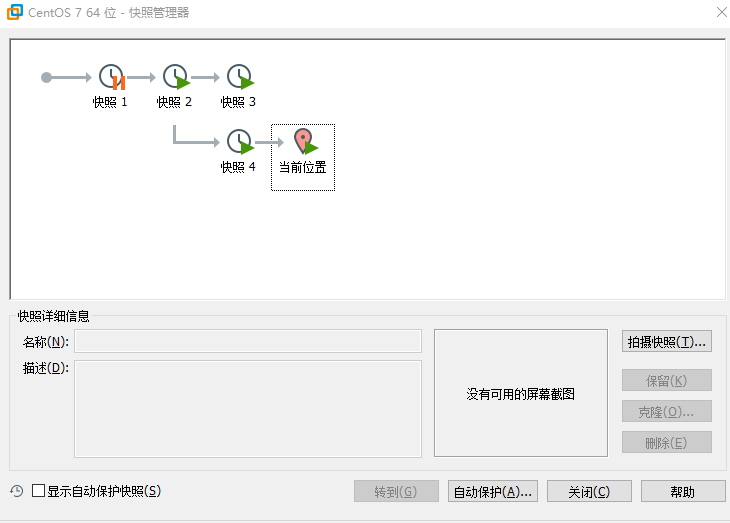Viewport: 730px width, 523px height.
Task: Click the 拍摄快照(T)... button
Action: (667, 342)
